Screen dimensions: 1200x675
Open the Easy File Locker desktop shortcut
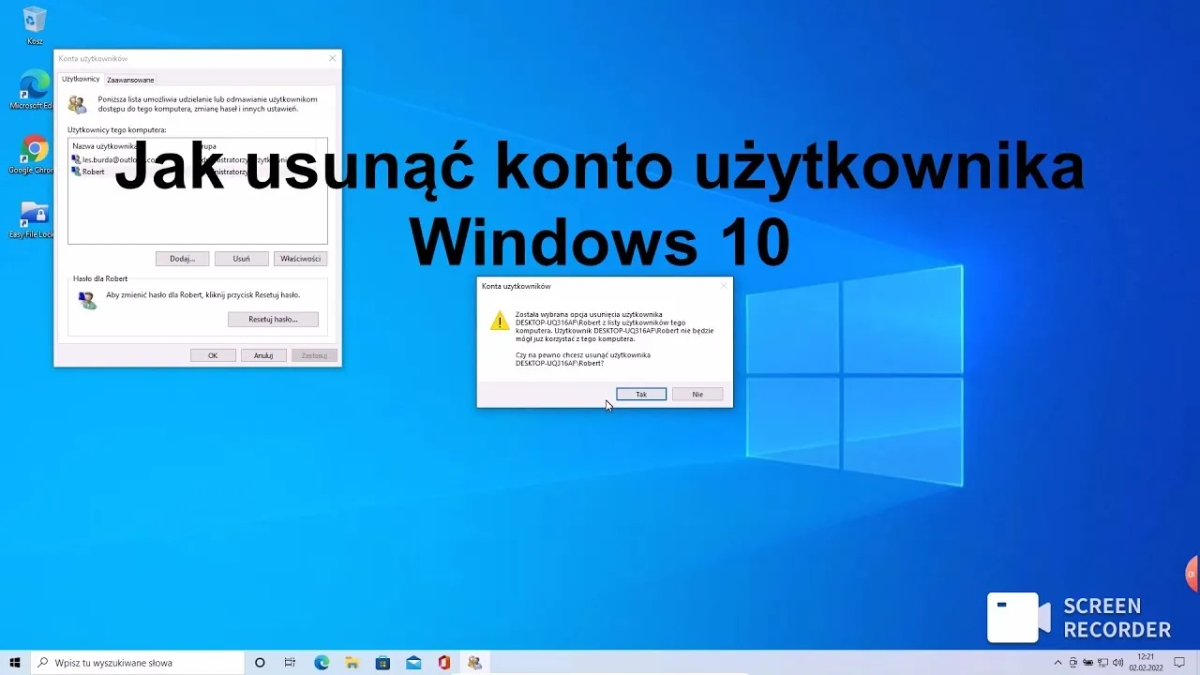[35, 215]
